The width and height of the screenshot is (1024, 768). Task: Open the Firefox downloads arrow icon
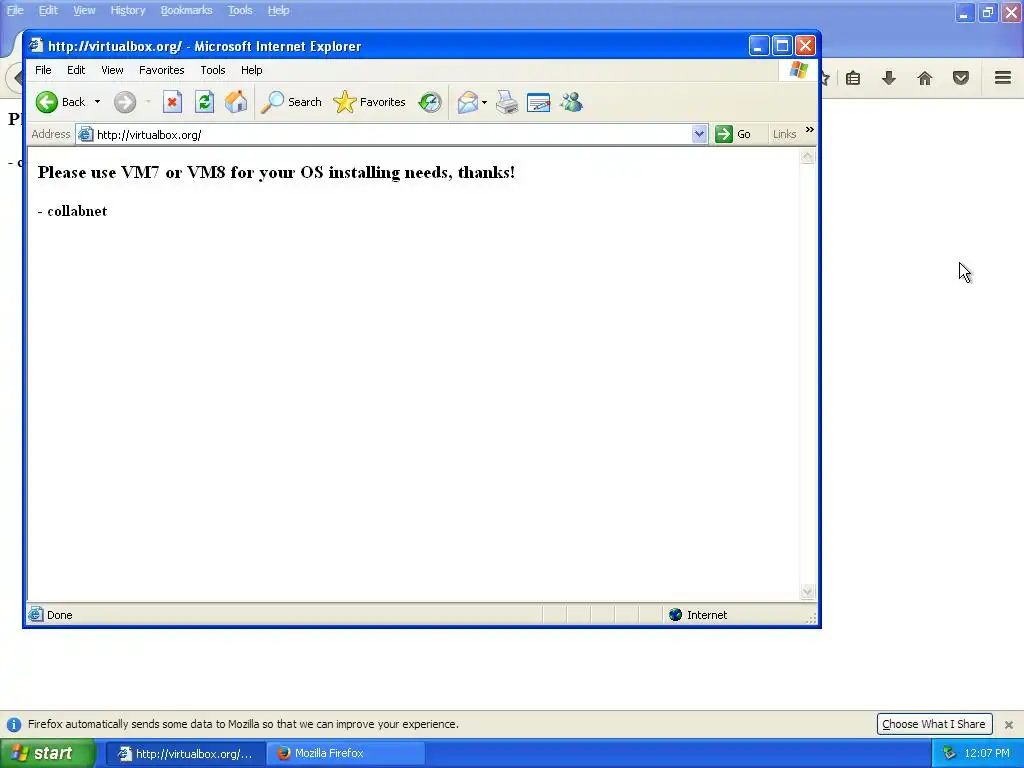[x=889, y=78]
